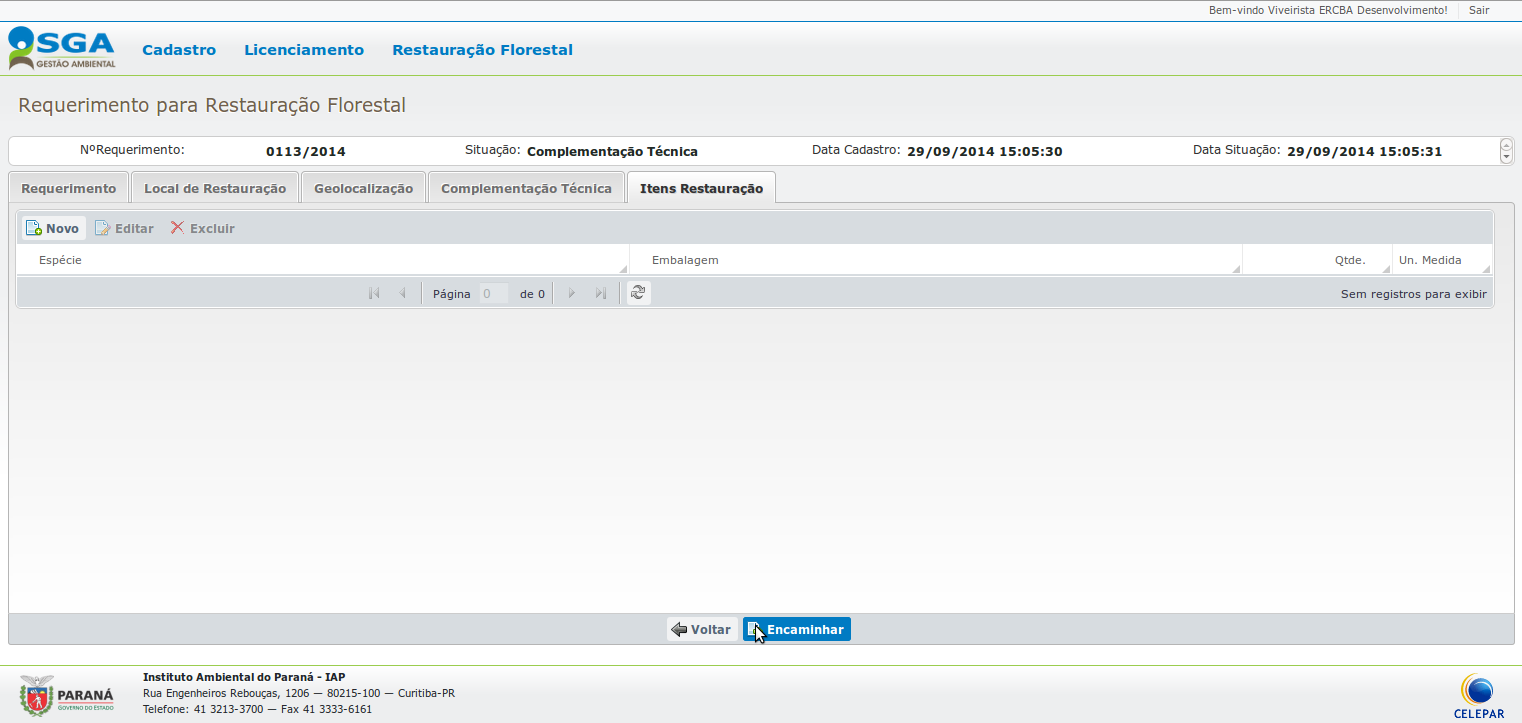The image size is (1522, 723).
Task: Click the CELEPAR logo
Action: [x=1479, y=695]
